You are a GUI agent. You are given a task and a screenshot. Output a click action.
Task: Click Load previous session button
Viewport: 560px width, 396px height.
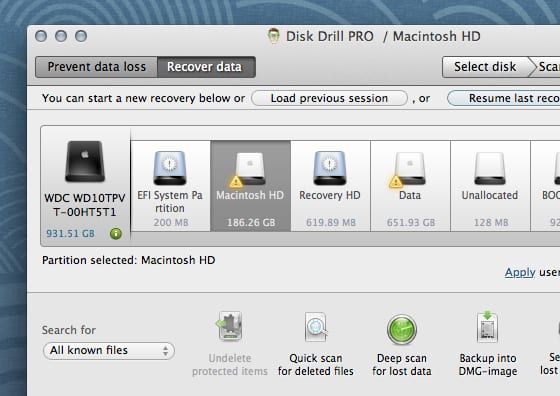(x=329, y=98)
